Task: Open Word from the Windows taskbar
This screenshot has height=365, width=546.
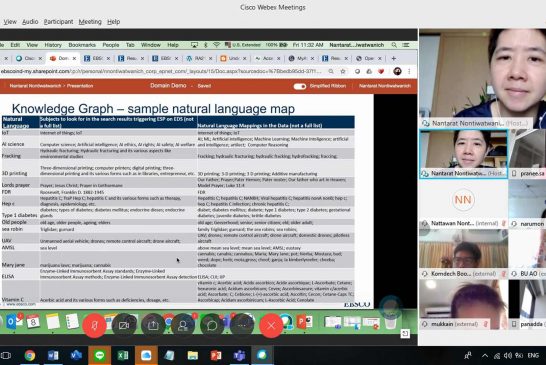Action: (53, 356)
